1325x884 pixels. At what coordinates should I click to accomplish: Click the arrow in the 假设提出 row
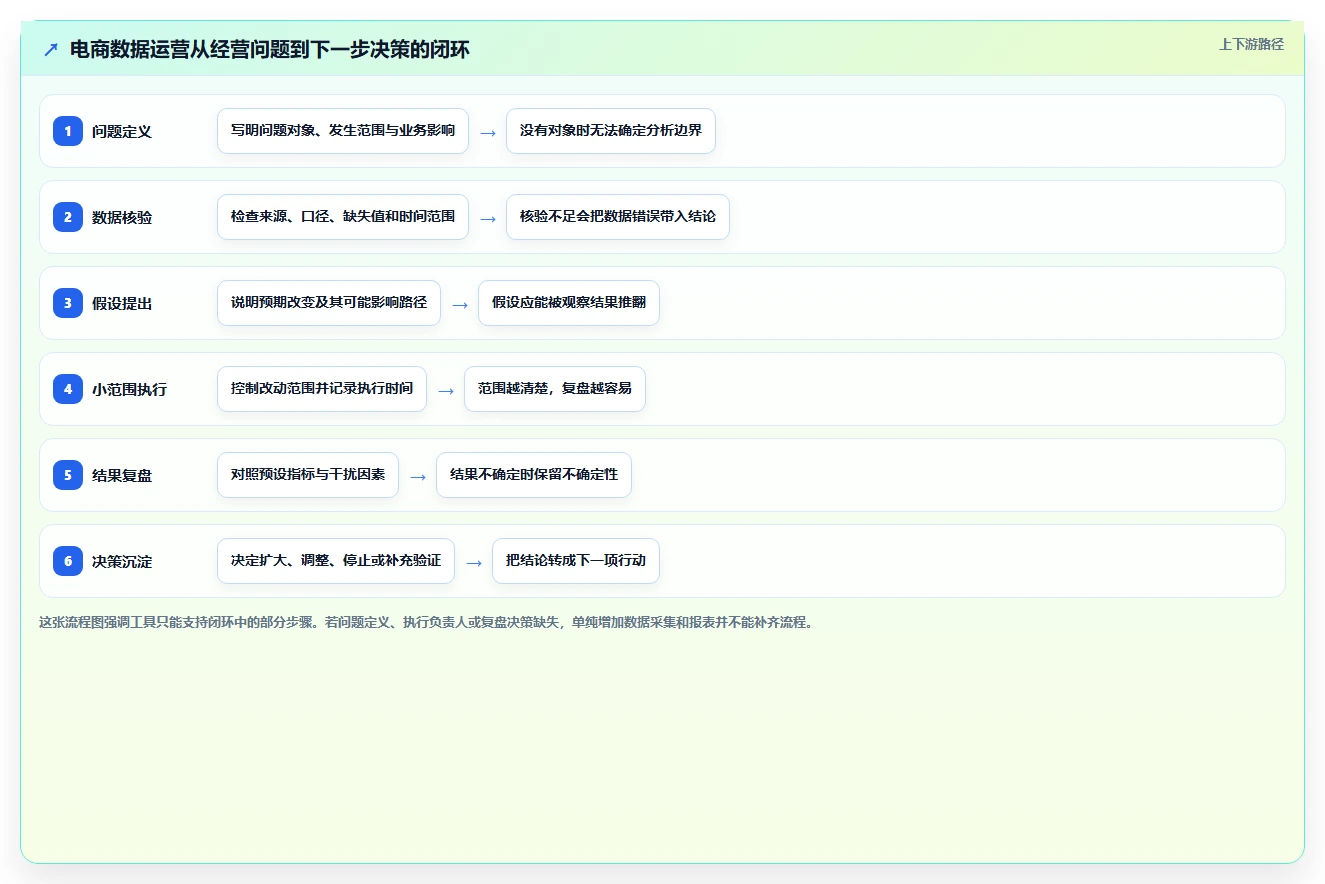460,304
